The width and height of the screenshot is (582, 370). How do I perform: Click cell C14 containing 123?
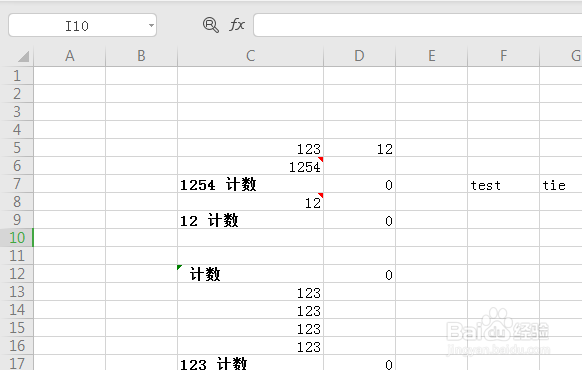(x=251, y=310)
